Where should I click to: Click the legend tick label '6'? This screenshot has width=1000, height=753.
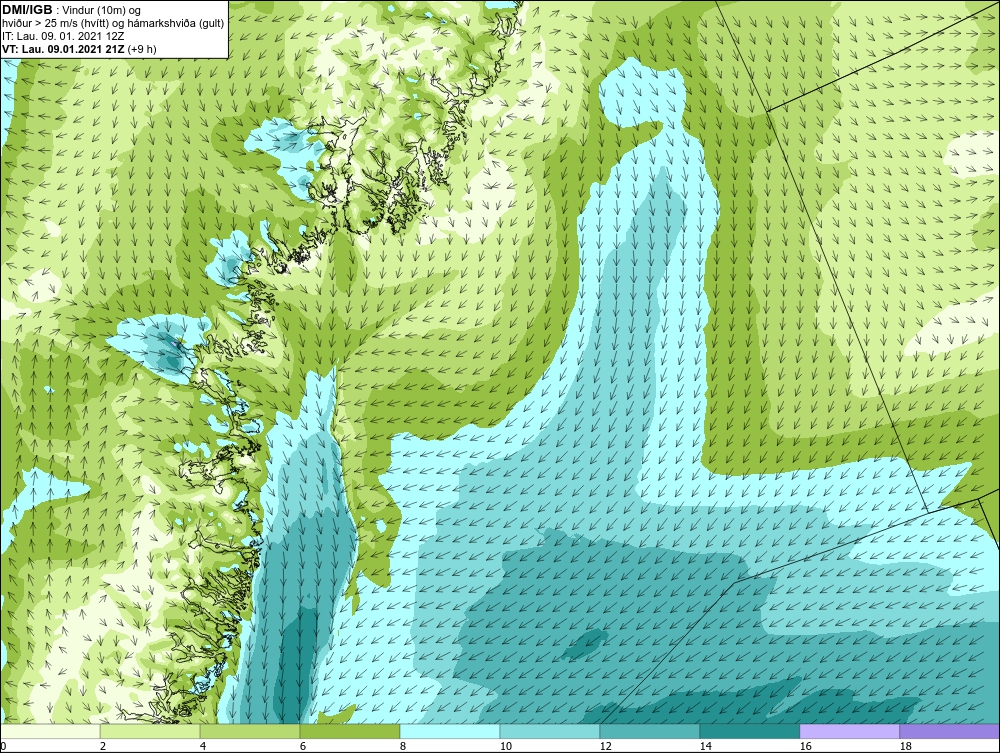[x=302, y=746]
